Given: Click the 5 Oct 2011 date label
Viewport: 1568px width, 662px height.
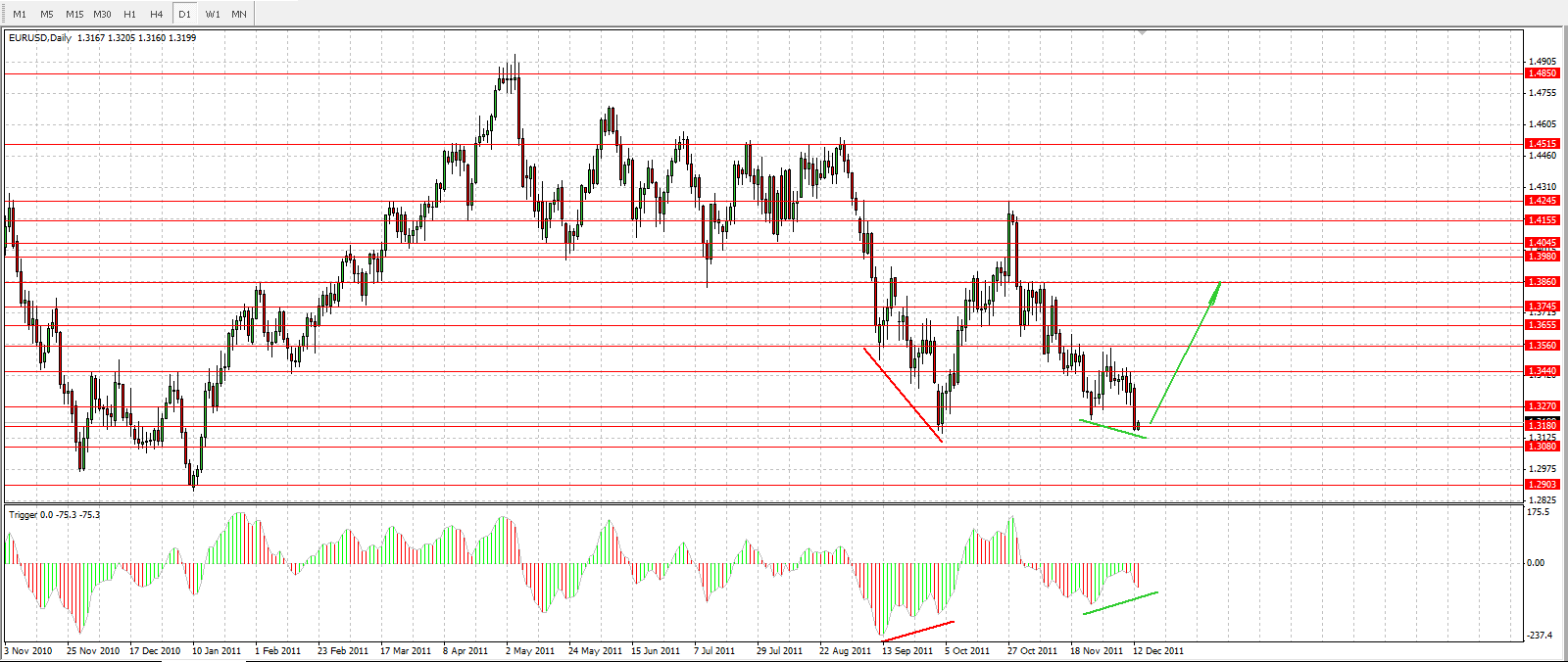Looking at the screenshot, I should tap(967, 651).
